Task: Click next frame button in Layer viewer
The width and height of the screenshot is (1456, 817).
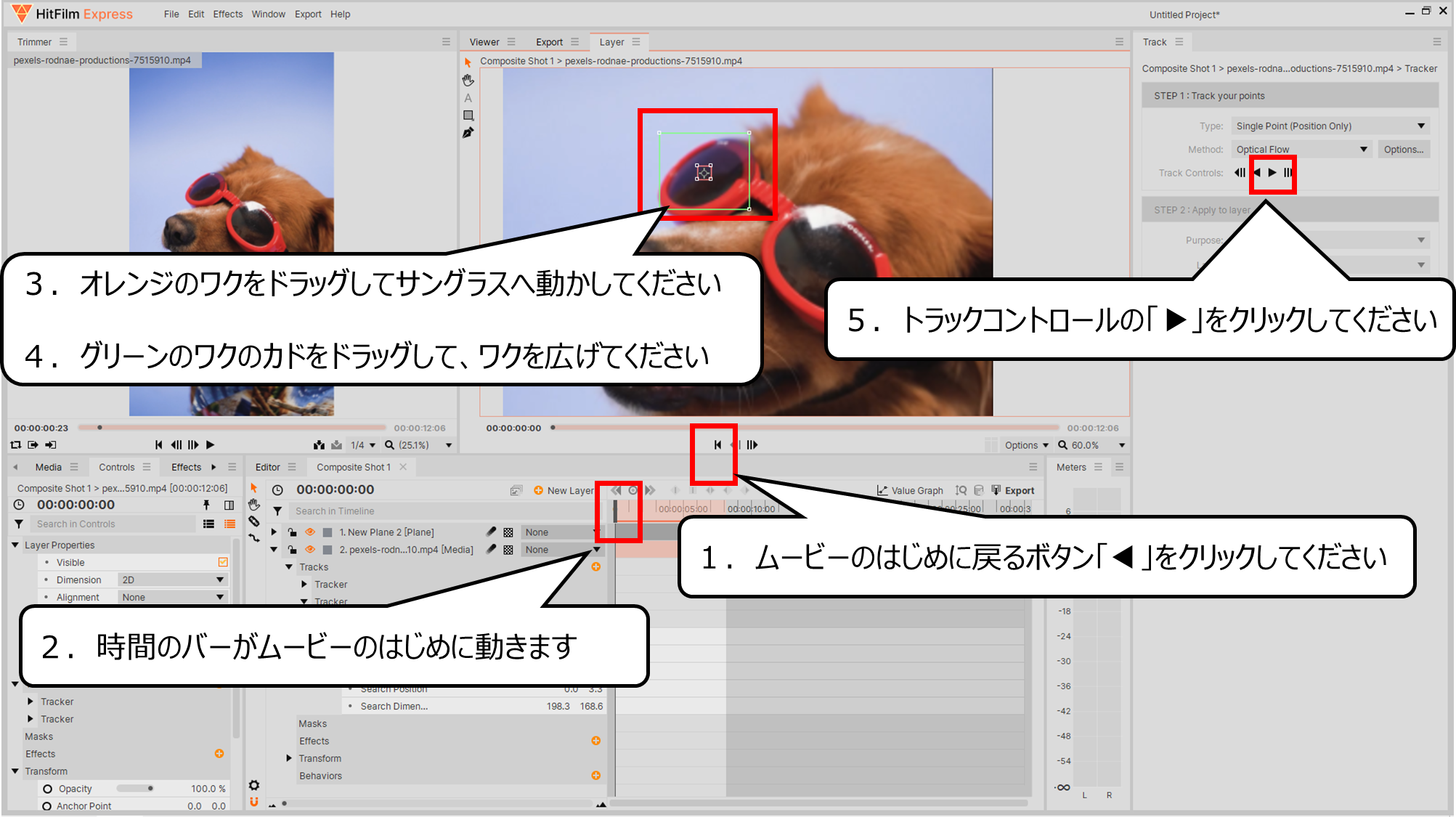Action: (752, 444)
